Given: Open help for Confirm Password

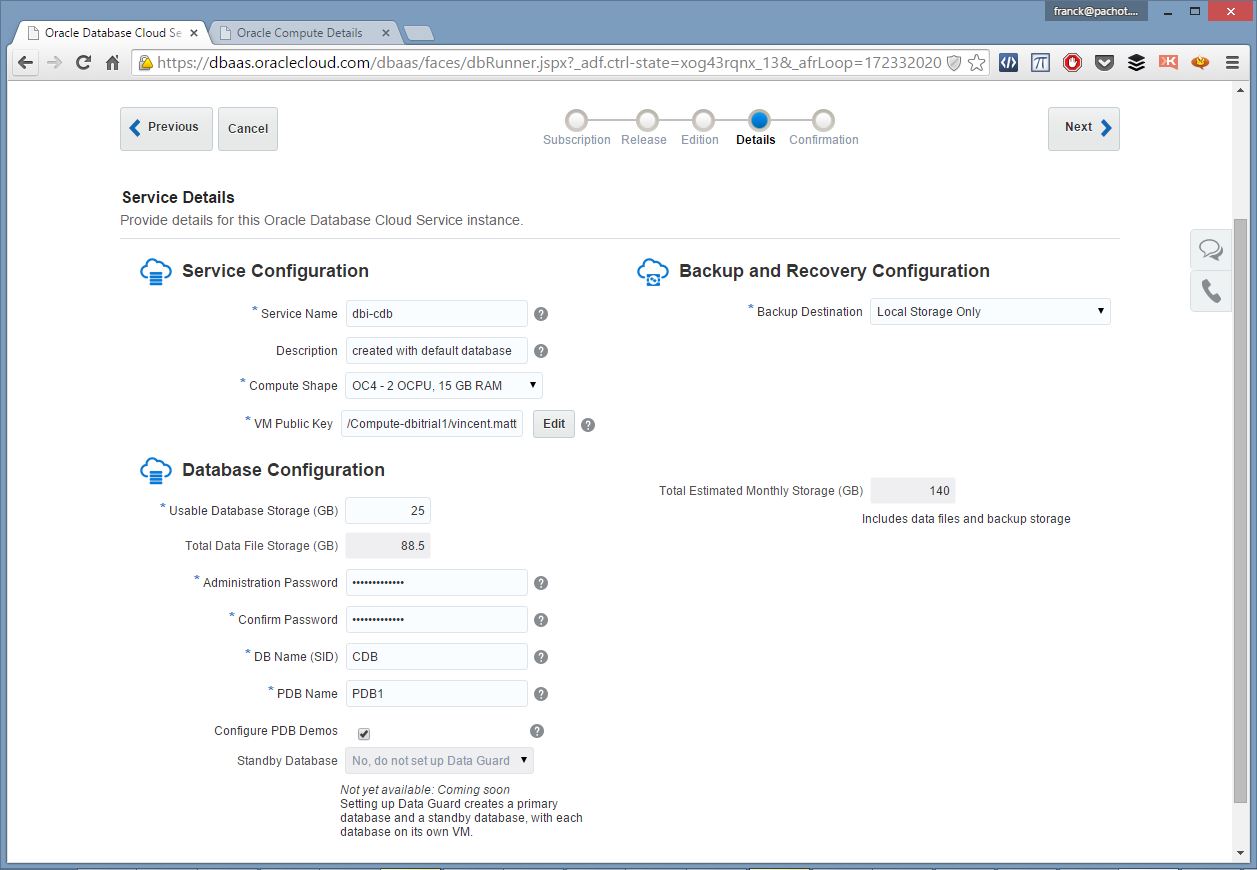Looking at the screenshot, I should click(x=541, y=620).
